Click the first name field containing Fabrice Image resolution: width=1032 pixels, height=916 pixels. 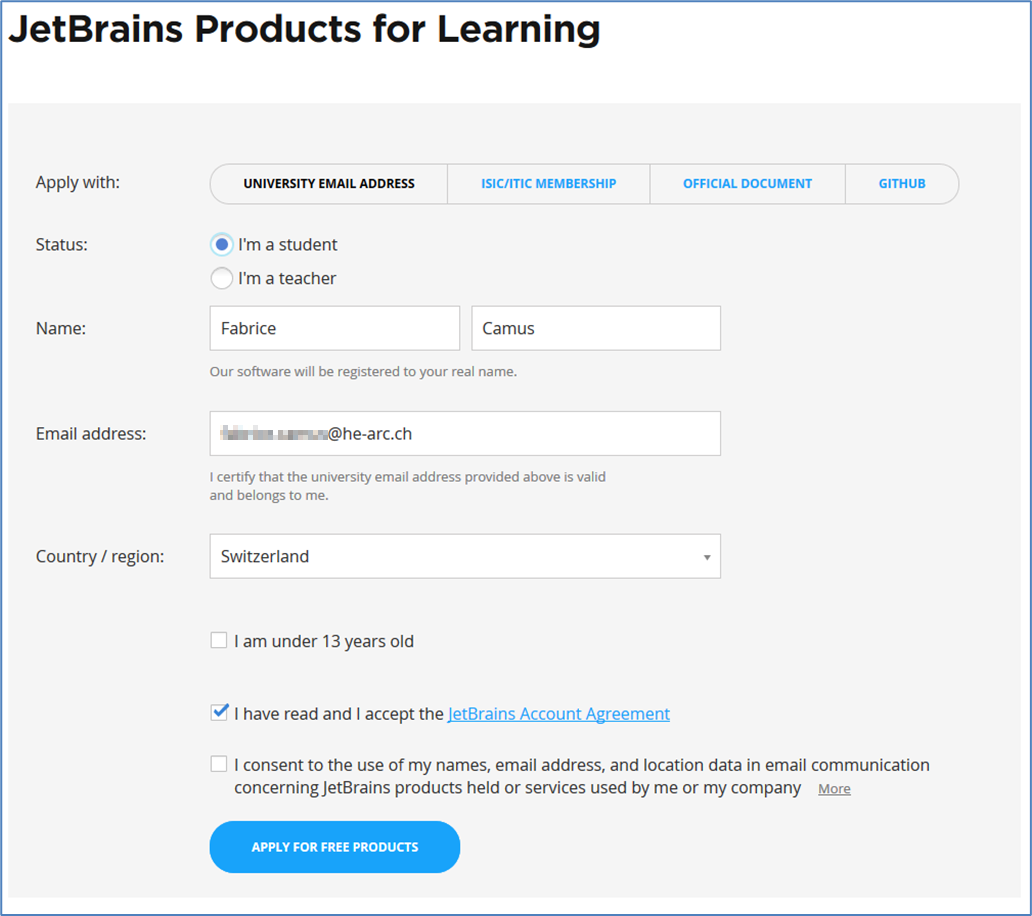point(334,328)
